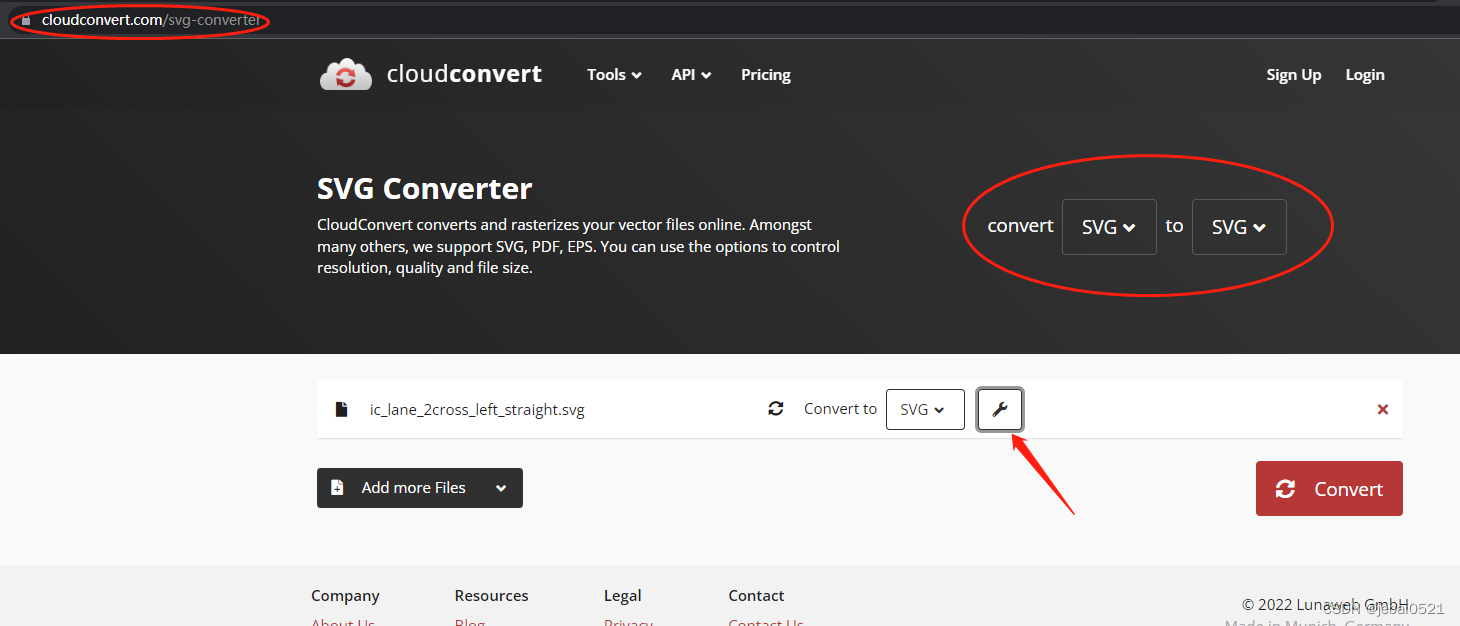Start conversion with the red Convert button
The height and width of the screenshot is (626, 1460).
[x=1329, y=489]
